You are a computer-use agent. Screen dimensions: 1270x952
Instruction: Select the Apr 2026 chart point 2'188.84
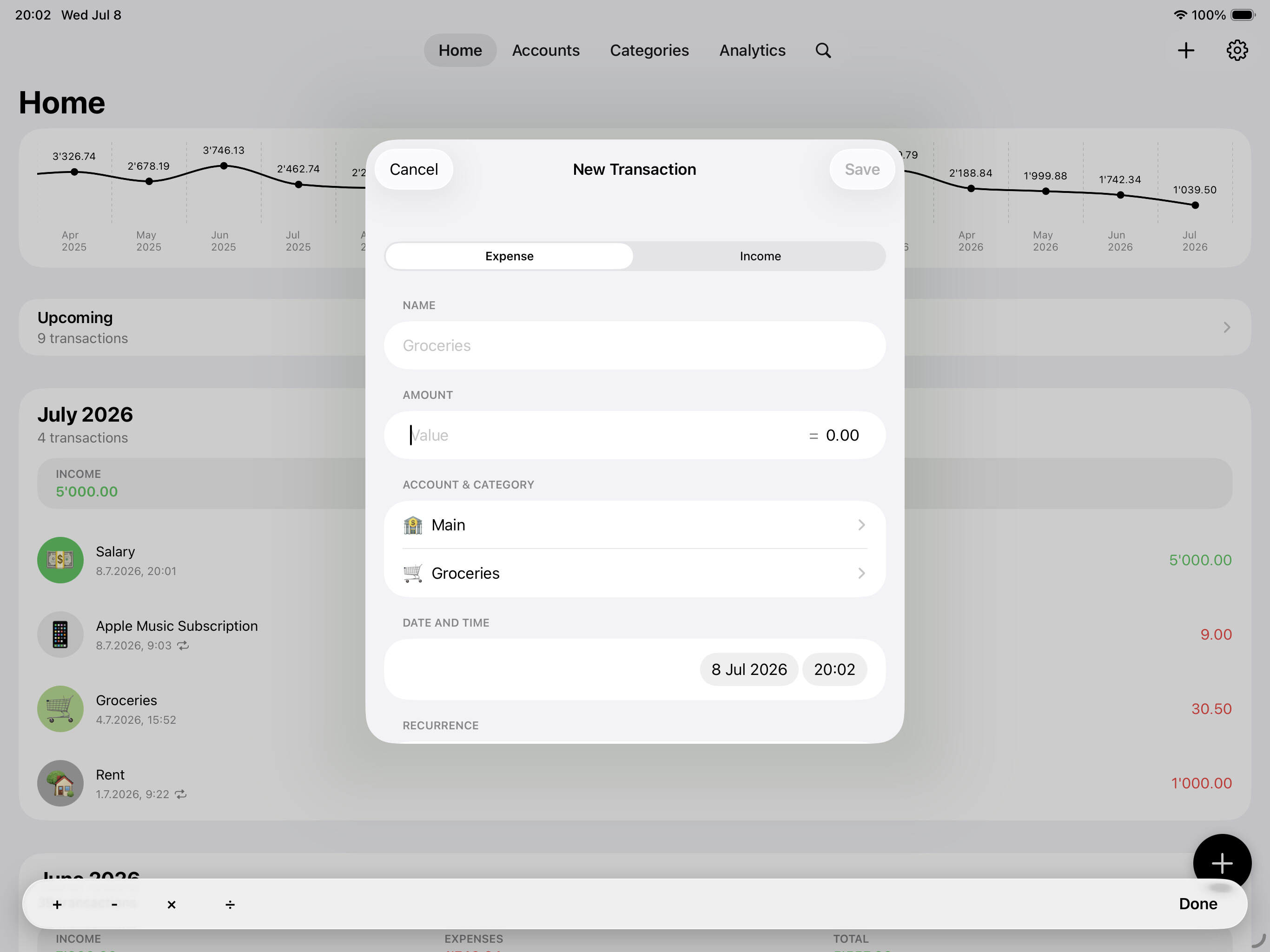pos(971,188)
